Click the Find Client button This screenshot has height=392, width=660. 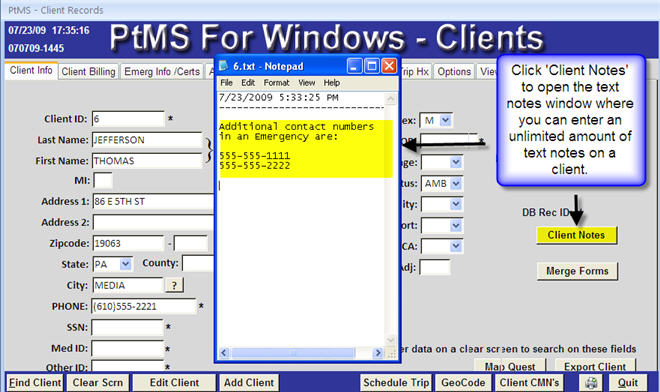(x=35, y=383)
